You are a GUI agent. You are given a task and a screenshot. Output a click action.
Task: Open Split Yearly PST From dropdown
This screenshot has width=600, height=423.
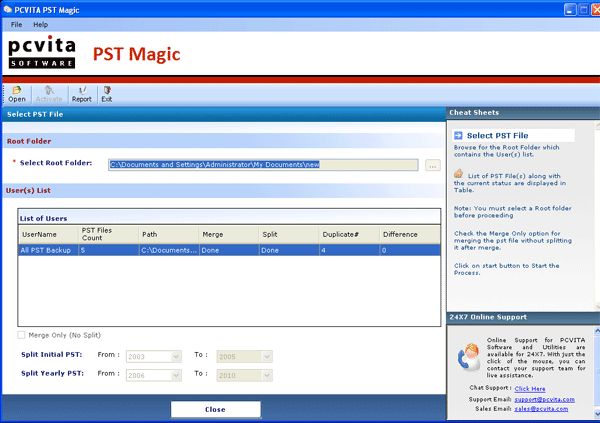click(x=176, y=374)
